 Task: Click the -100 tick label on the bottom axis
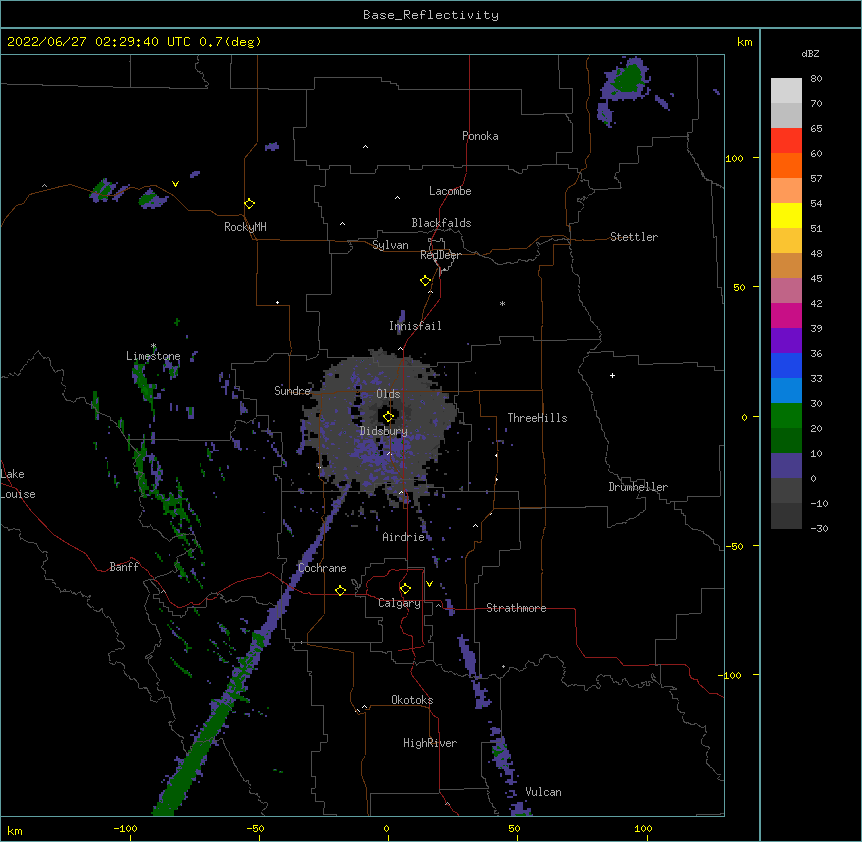click(125, 828)
